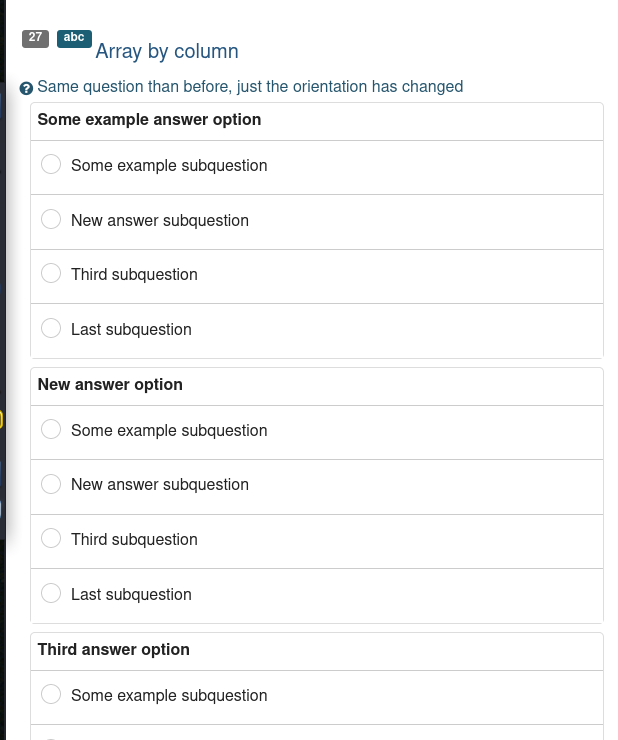Select 'Last subquestion' under Some example answer option
The image size is (618, 740).
[x=51, y=329]
